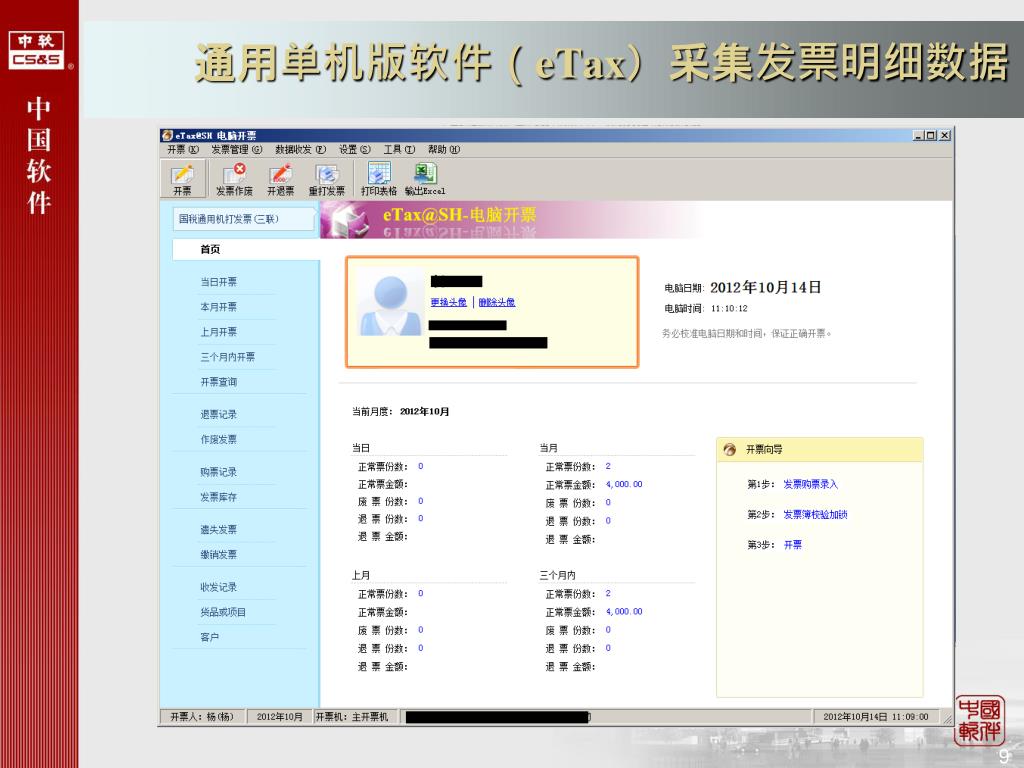Click the 开退票 toolbar icon
This screenshot has height=768, width=1024.
point(281,178)
